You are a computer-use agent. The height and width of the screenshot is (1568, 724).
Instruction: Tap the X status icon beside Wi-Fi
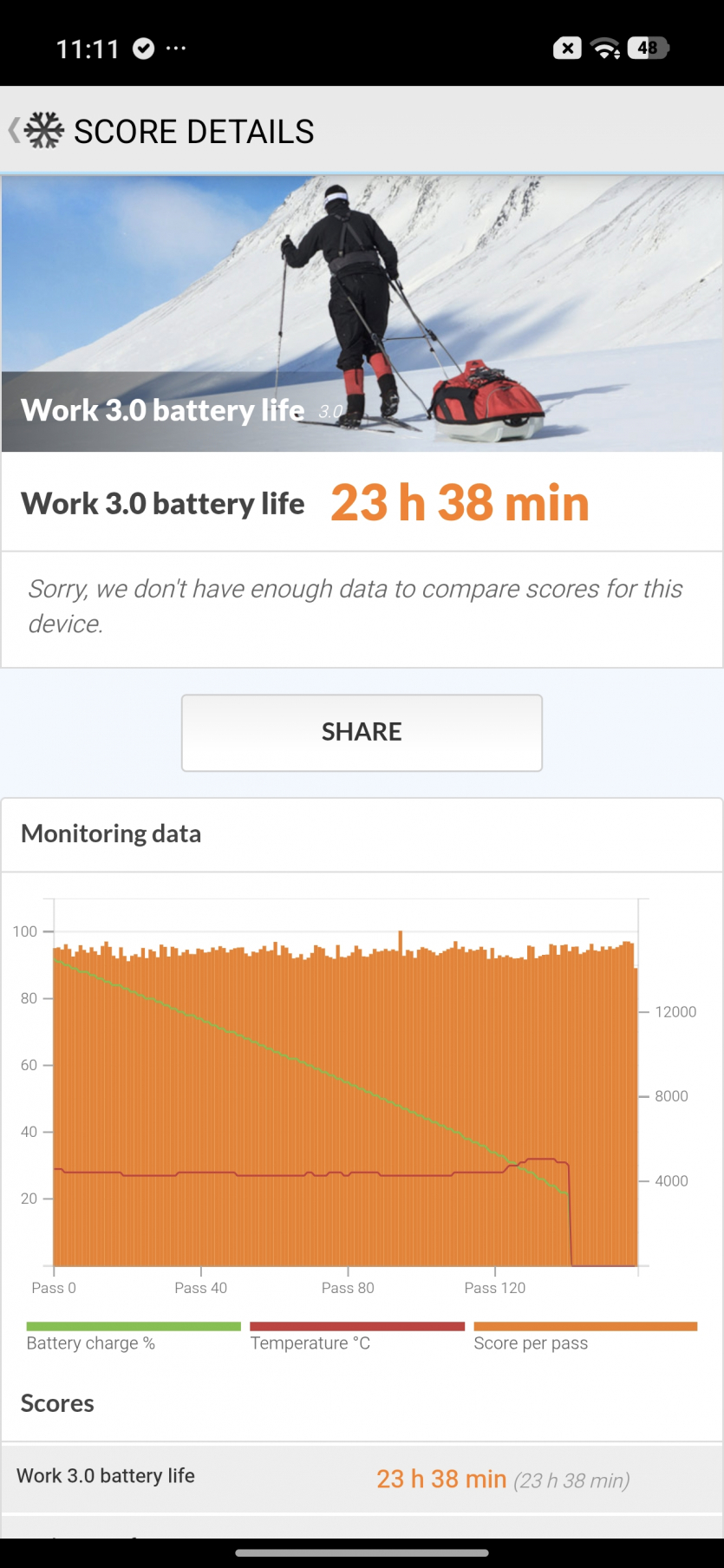click(567, 49)
